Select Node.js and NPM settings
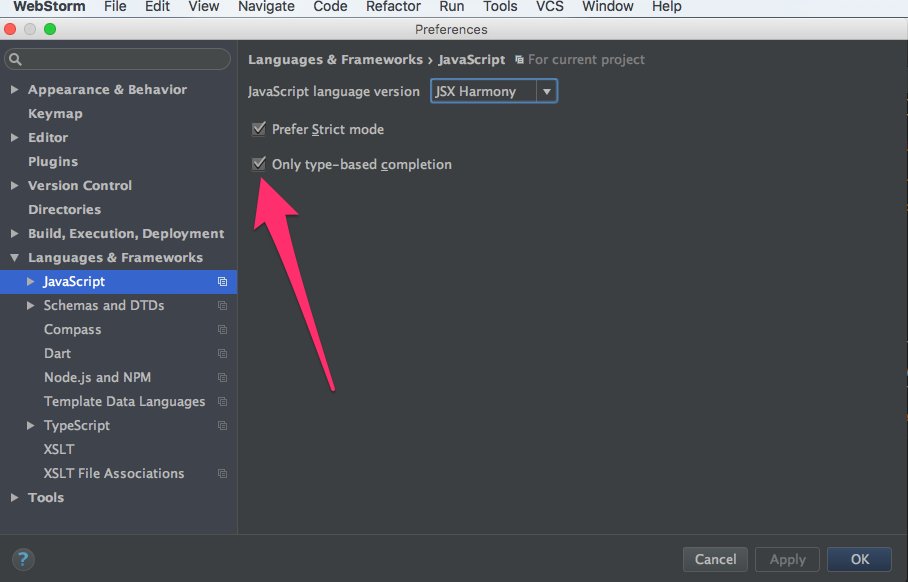The image size is (908, 582). [x=97, y=378]
